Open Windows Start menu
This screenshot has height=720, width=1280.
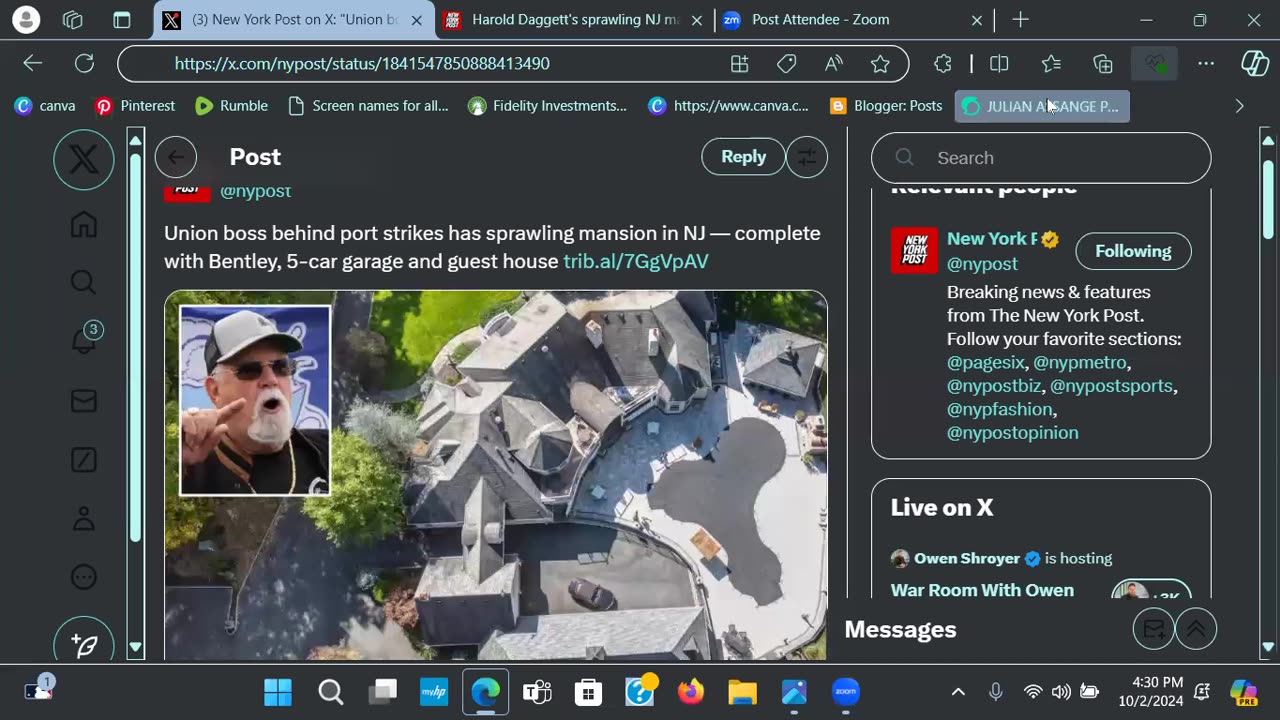(278, 692)
